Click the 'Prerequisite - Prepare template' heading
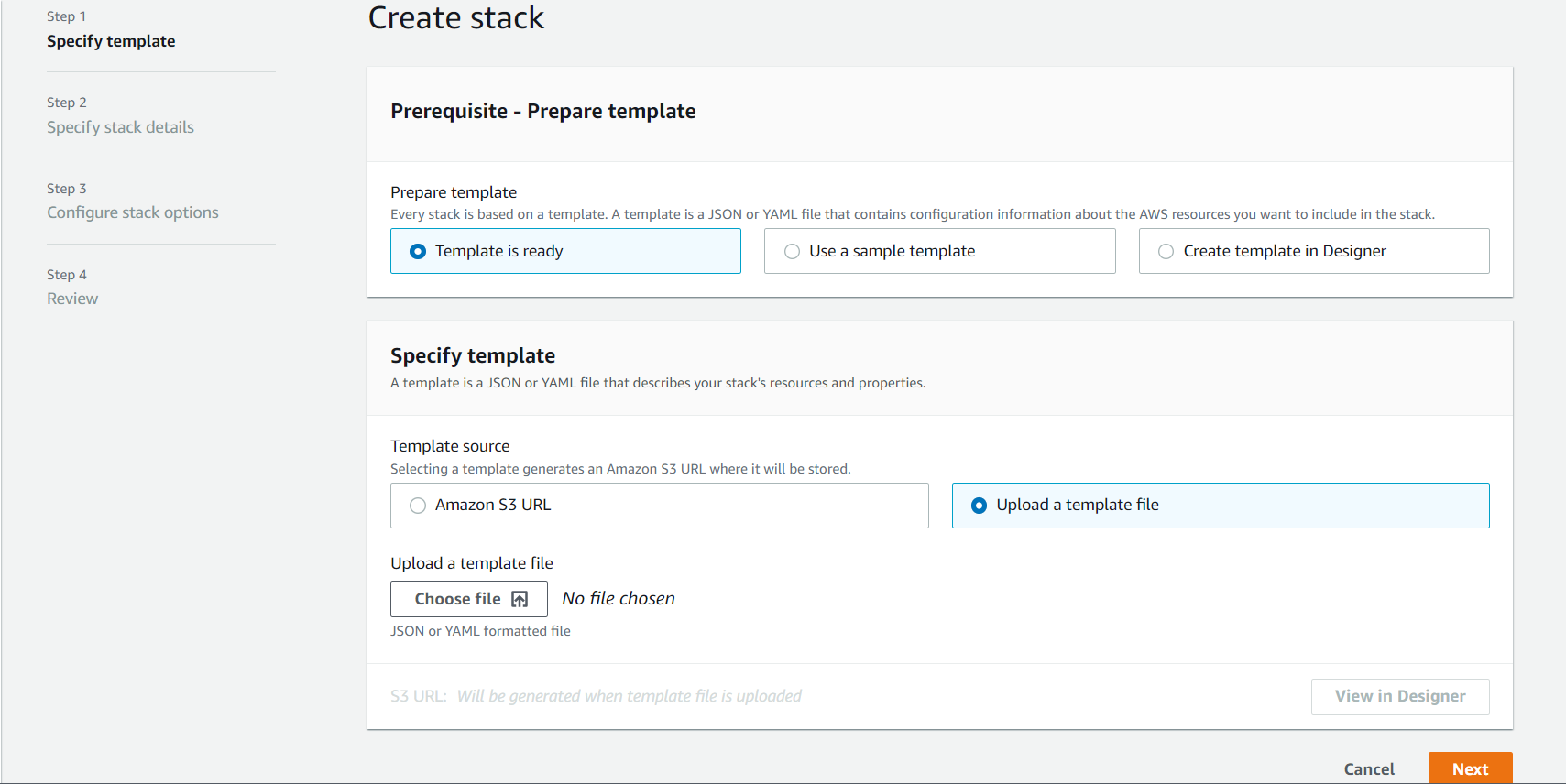1566x784 pixels. click(543, 112)
